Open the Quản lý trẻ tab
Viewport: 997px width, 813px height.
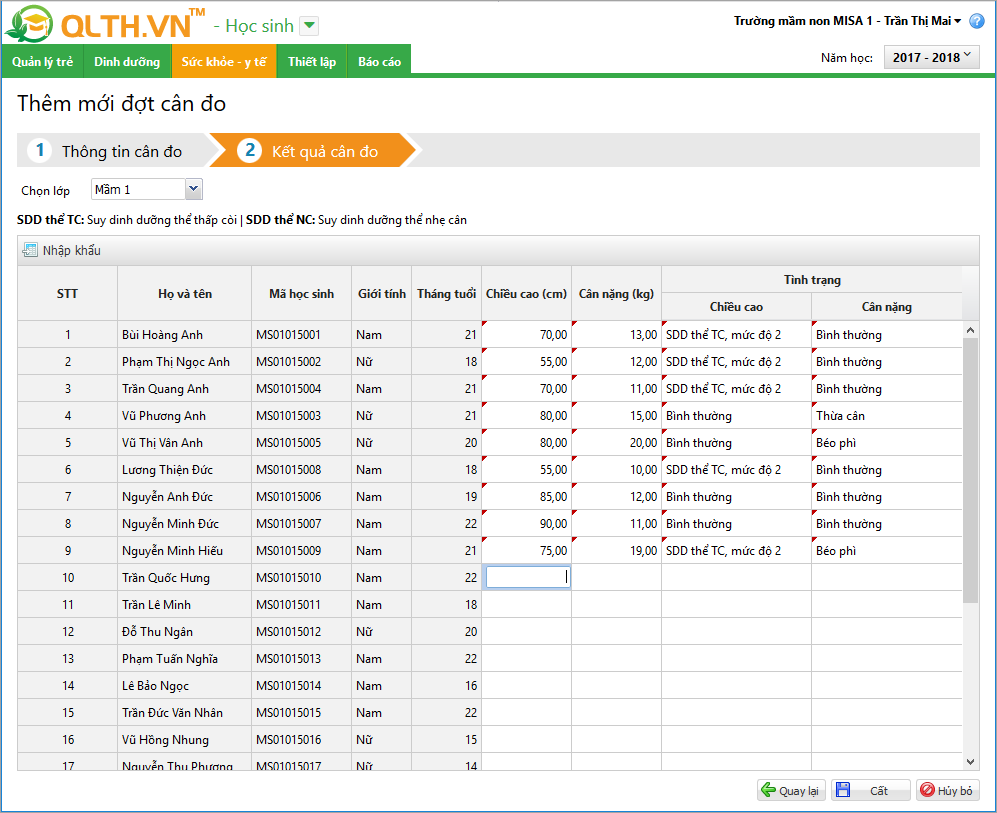click(x=43, y=62)
